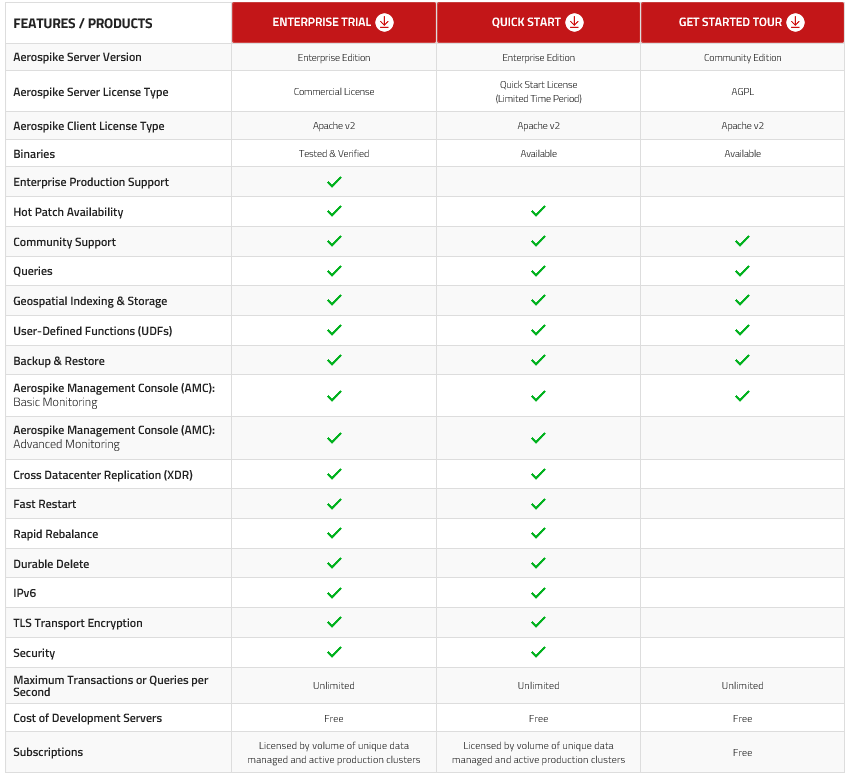Click the Get Started Tour checkmark for Queries
Screen dimensions: 851x778
click(742, 271)
